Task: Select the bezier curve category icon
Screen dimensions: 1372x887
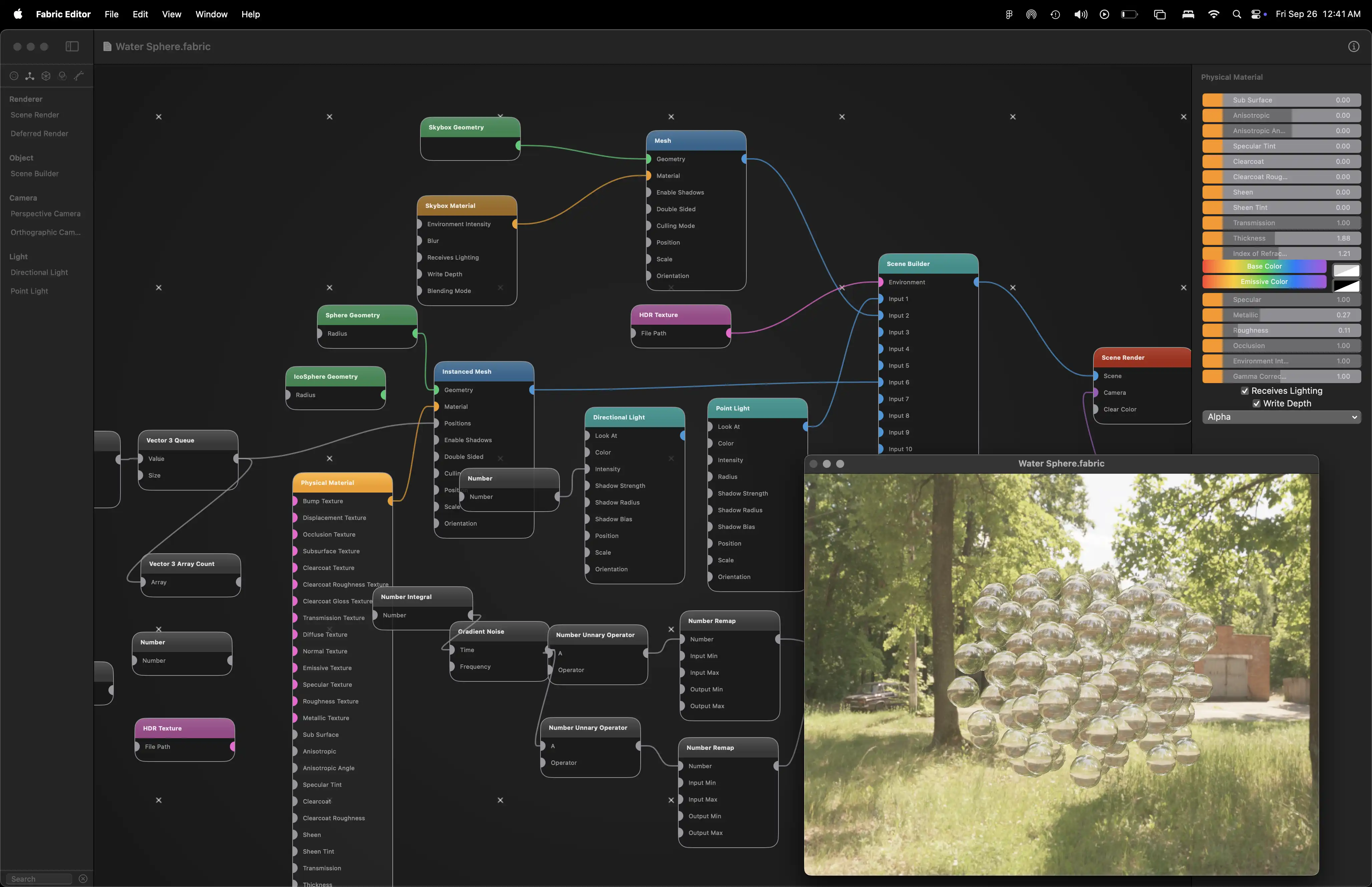Action: coord(79,76)
